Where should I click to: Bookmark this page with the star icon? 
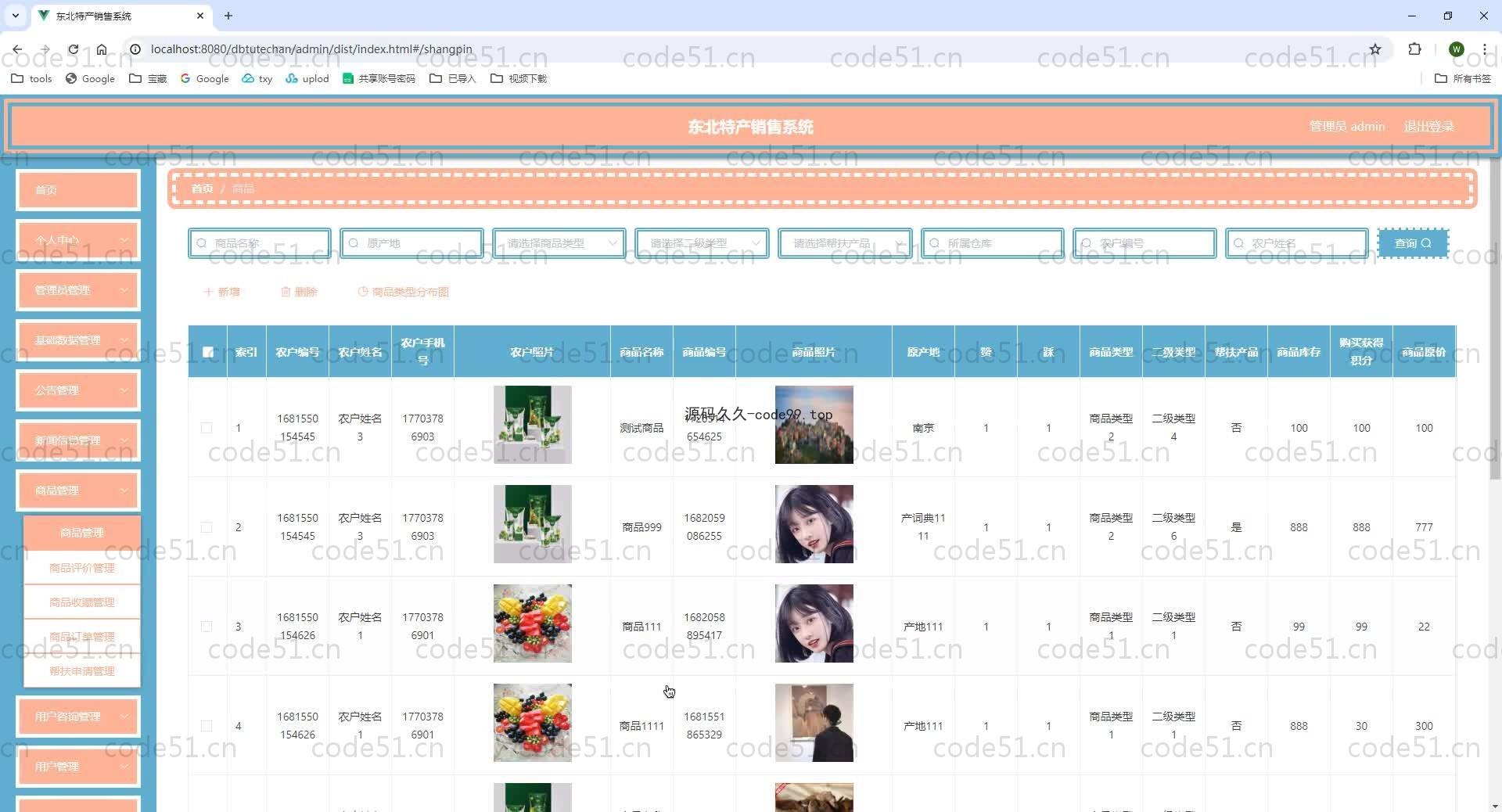pos(1374,49)
